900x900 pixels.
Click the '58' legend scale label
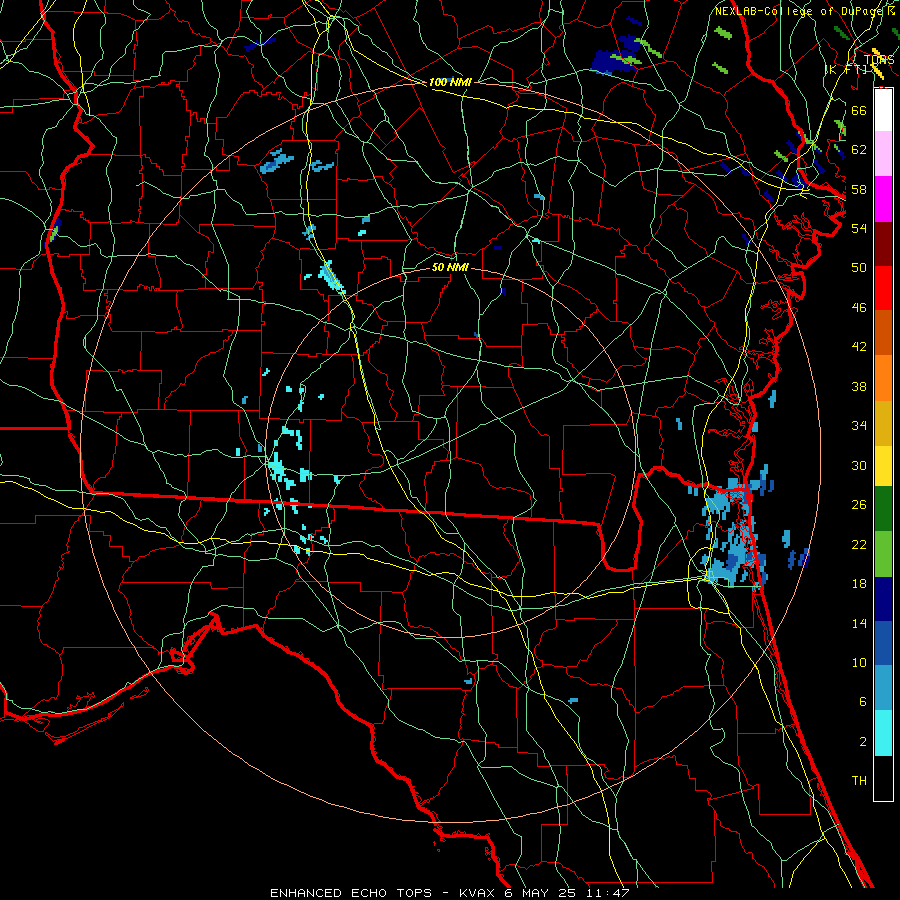point(859,189)
